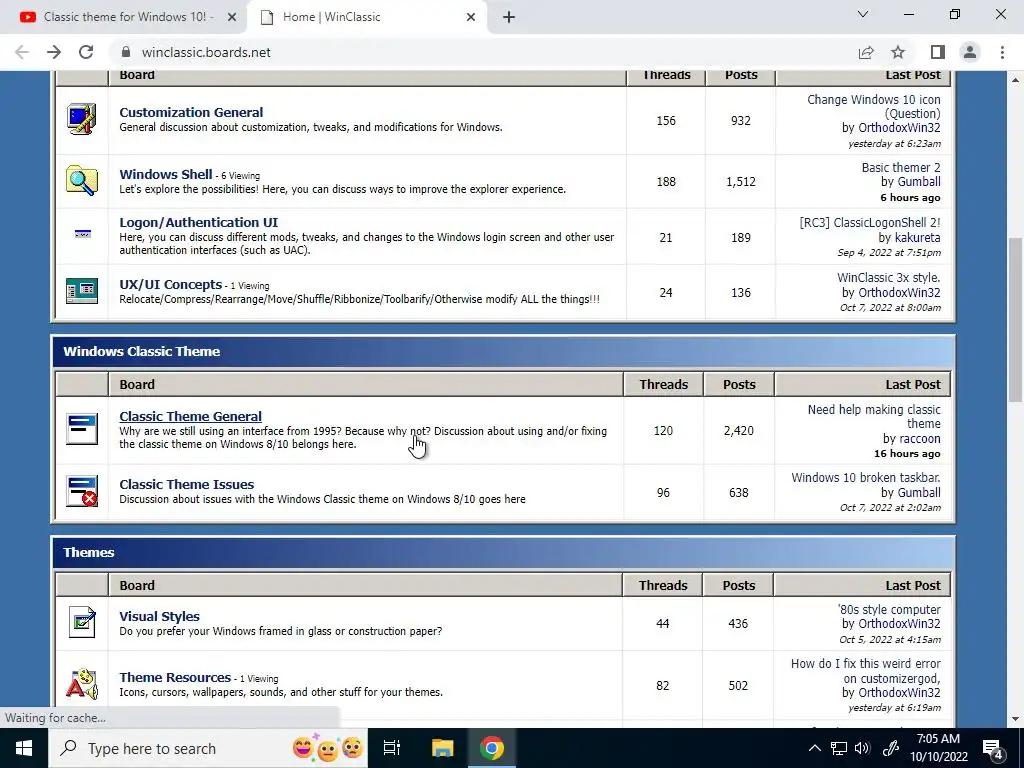
Task: Open the Visual Styles board
Action: [159, 616]
